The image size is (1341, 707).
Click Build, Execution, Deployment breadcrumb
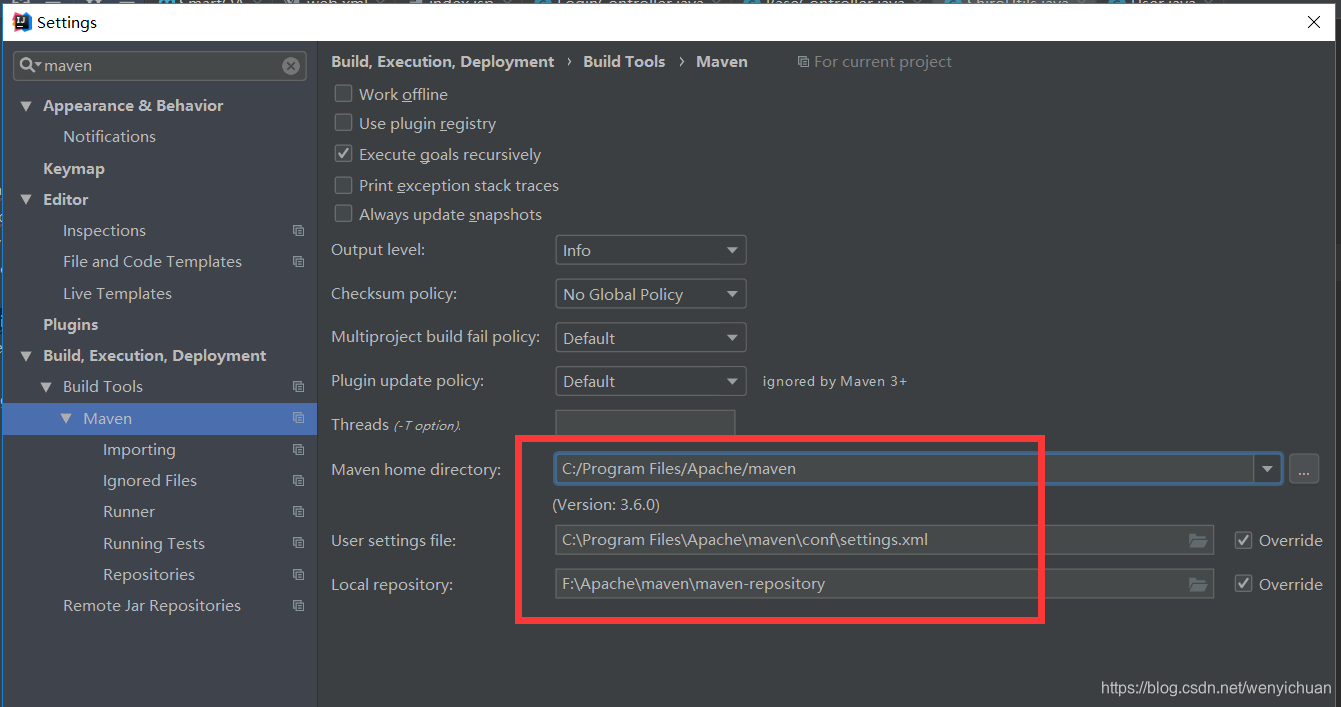[x=442, y=62]
